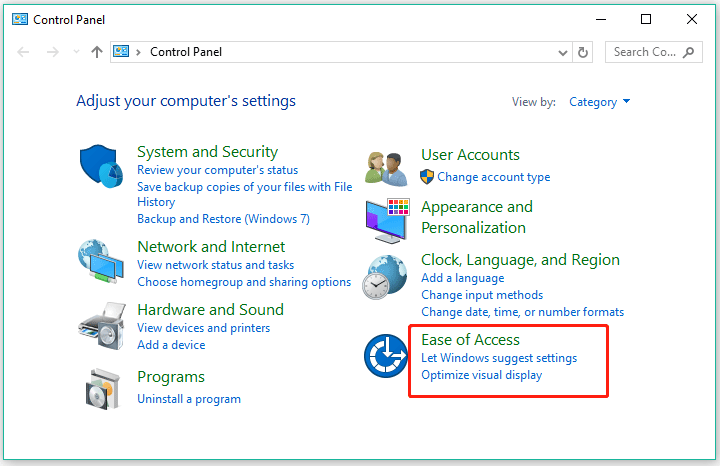Image resolution: width=720 pixels, height=466 pixels.
Task: Open Hardware and Sound heading link
Action: [x=211, y=309]
